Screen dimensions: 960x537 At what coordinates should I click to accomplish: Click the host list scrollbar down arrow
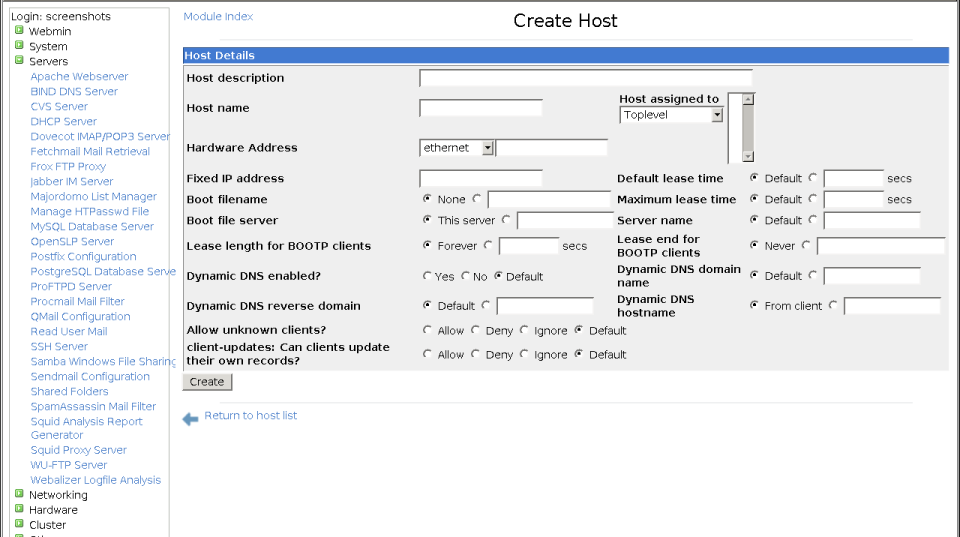748,157
